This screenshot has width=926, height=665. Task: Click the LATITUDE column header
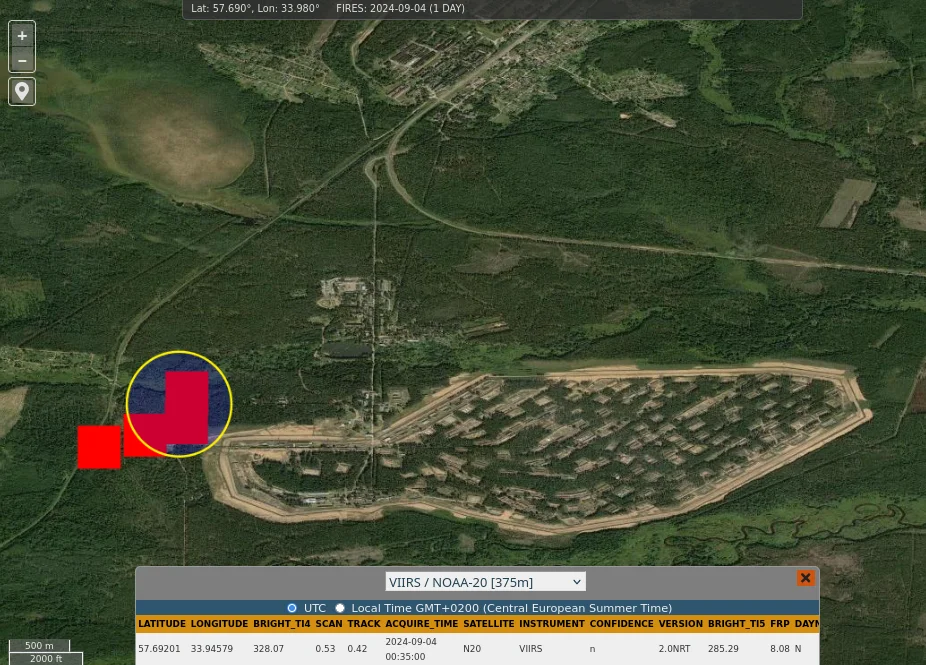point(162,624)
